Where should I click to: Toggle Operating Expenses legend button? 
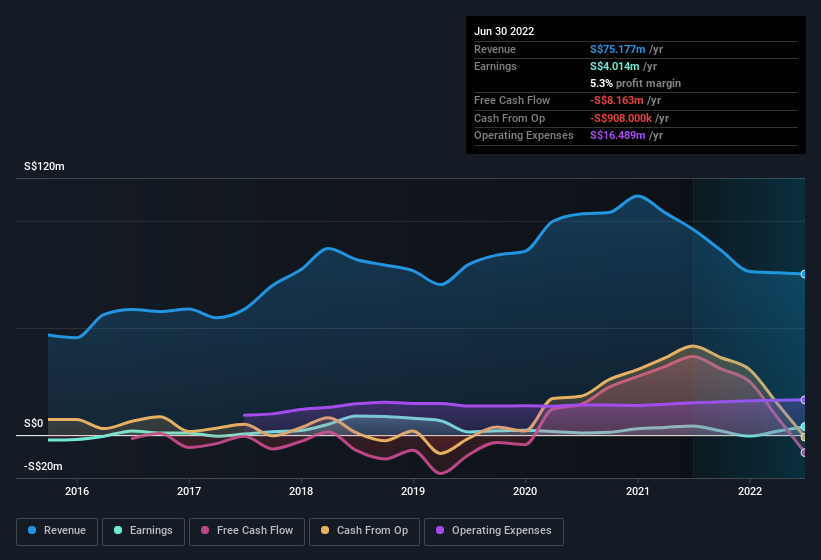point(494,531)
